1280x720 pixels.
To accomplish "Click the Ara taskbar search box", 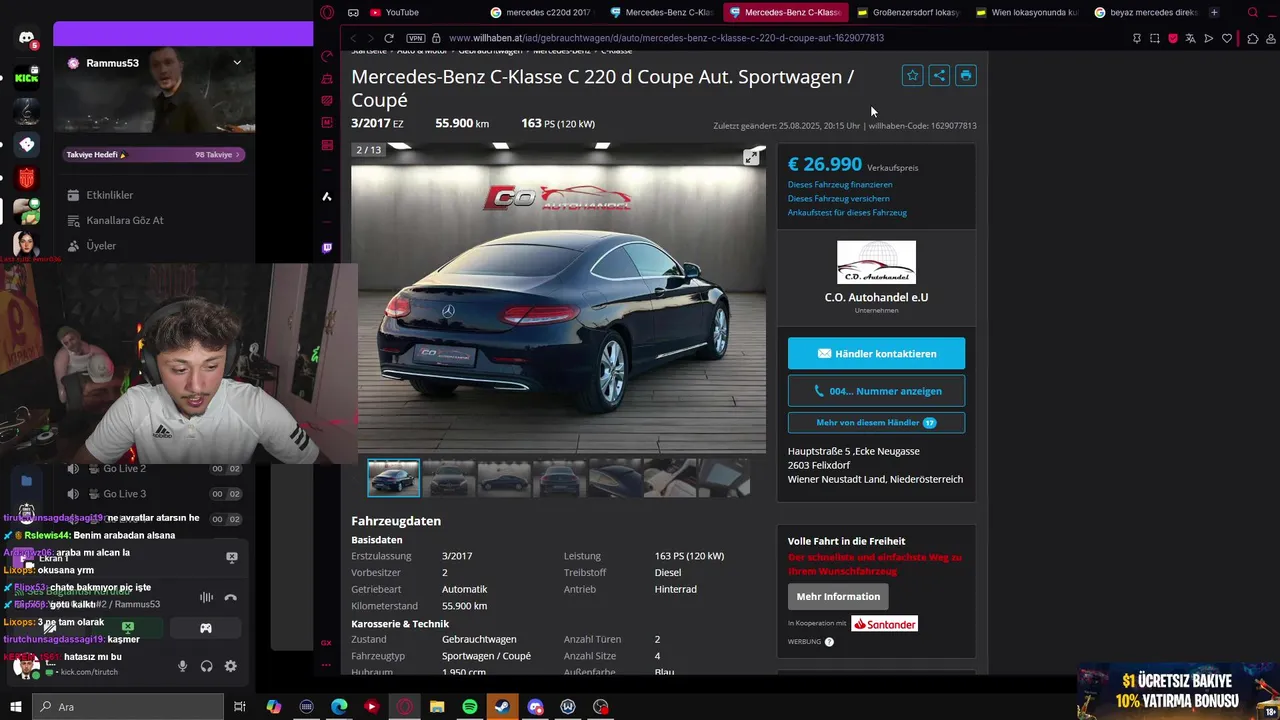I will [x=128, y=707].
